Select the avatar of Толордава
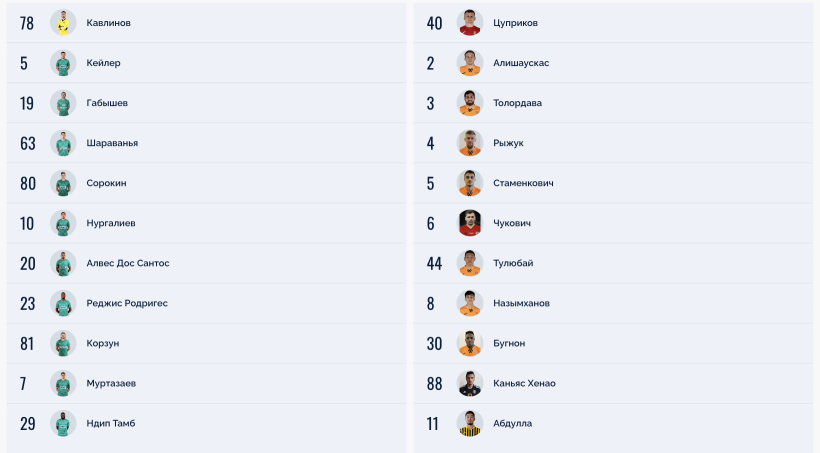This screenshot has width=820, height=453. [x=470, y=103]
